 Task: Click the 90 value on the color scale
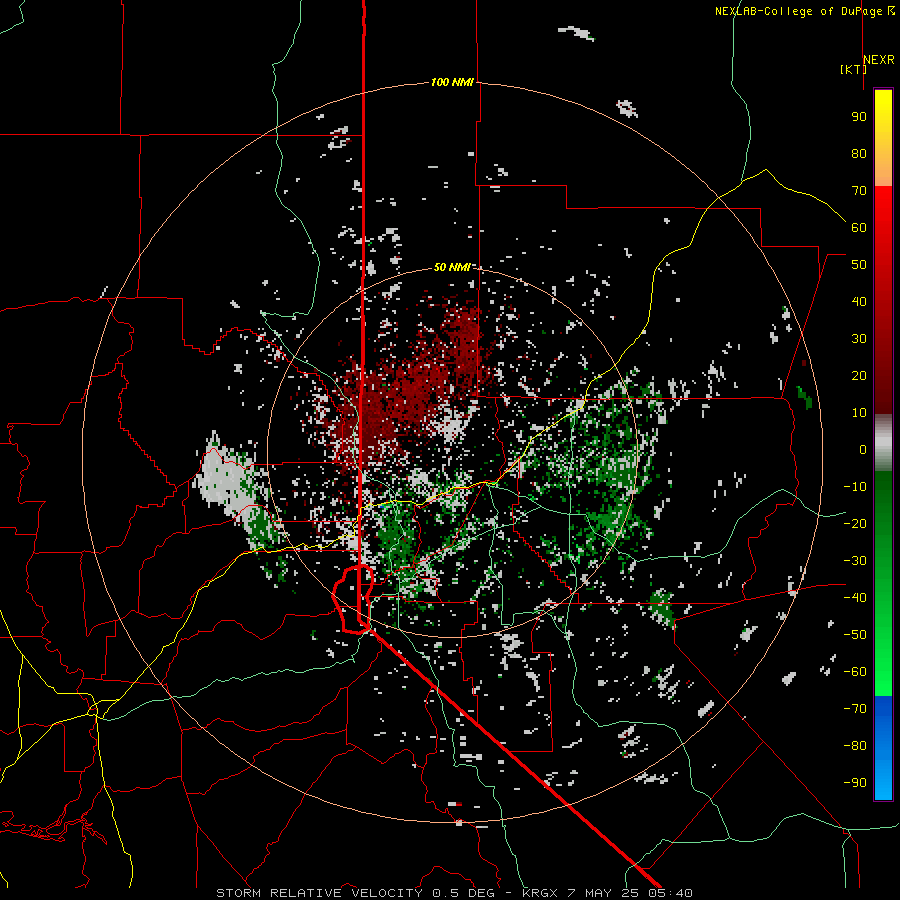coord(859,117)
